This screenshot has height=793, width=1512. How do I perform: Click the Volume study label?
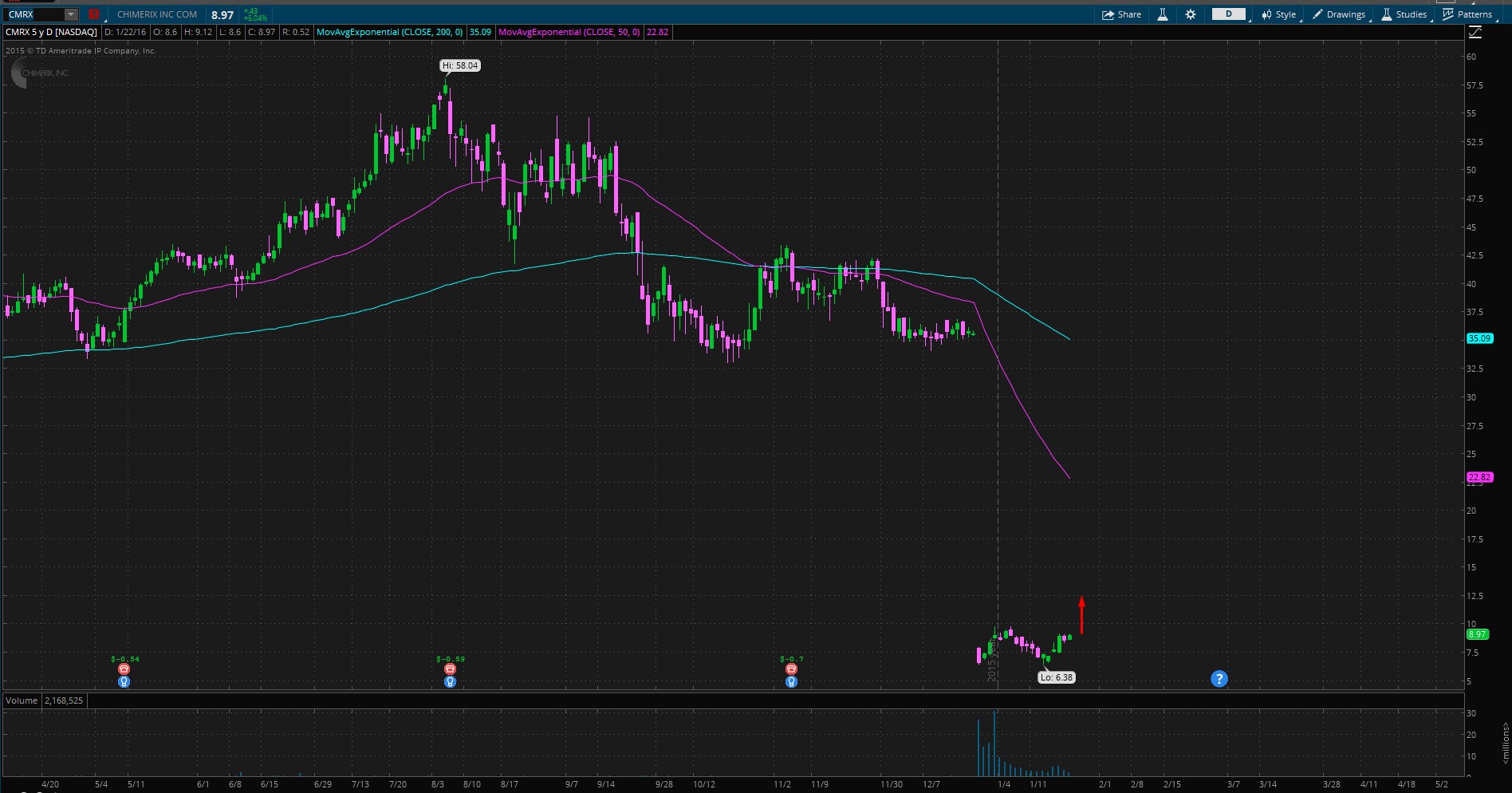pyautogui.click(x=22, y=700)
